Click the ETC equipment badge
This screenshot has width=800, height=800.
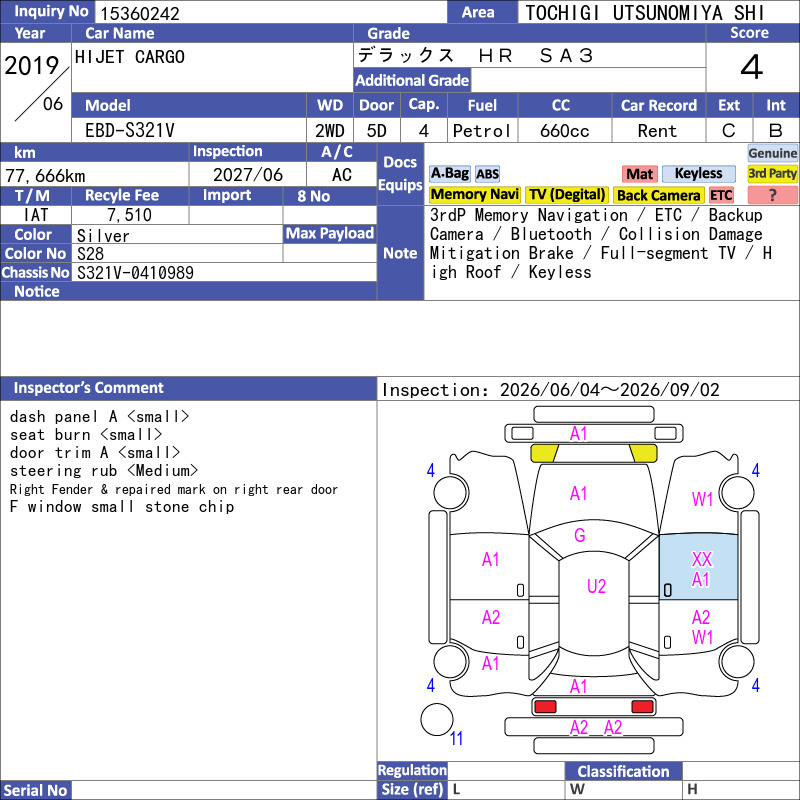(x=721, y=195)
